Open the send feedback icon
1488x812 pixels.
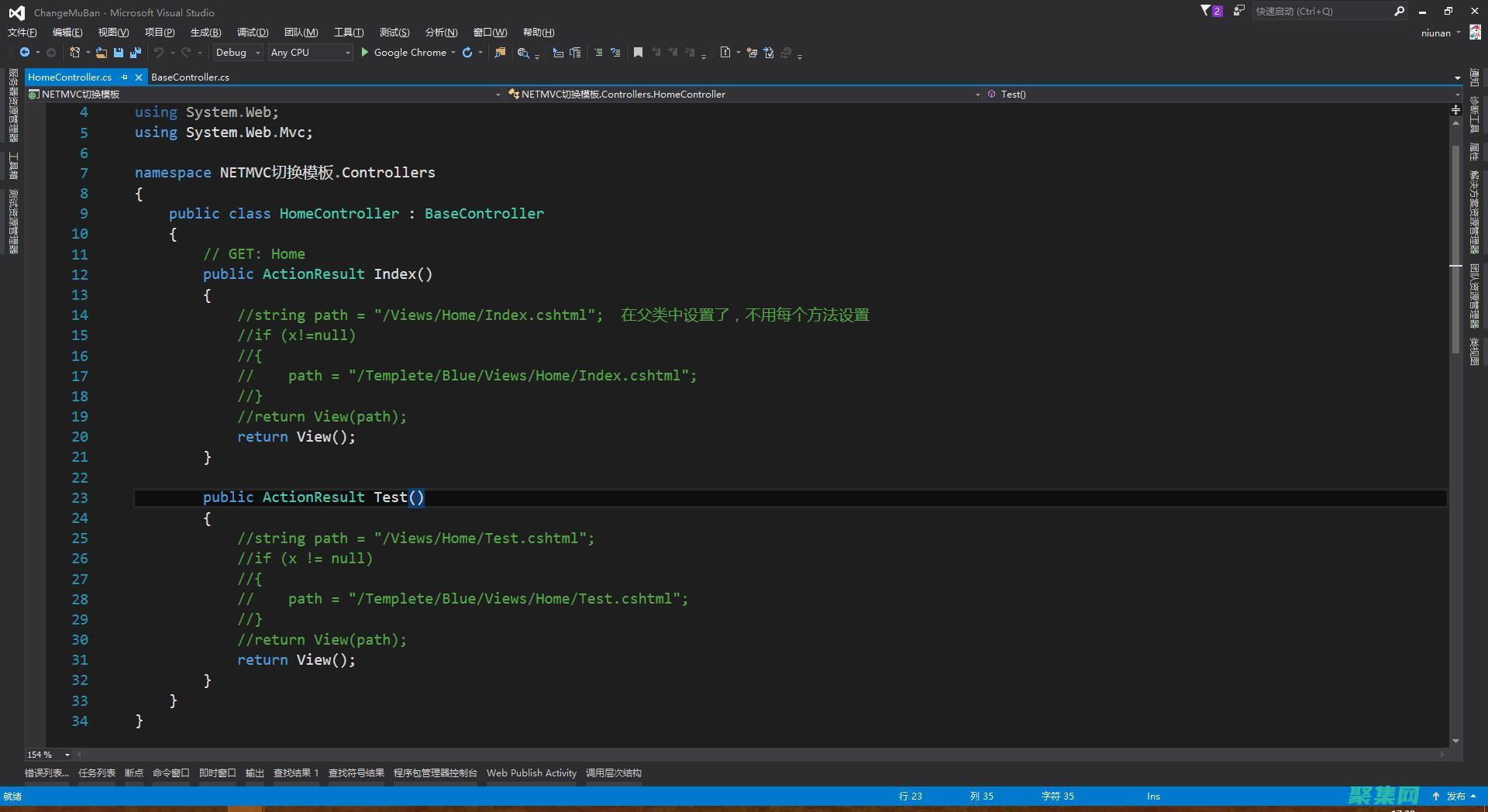tap(1238, 11)
